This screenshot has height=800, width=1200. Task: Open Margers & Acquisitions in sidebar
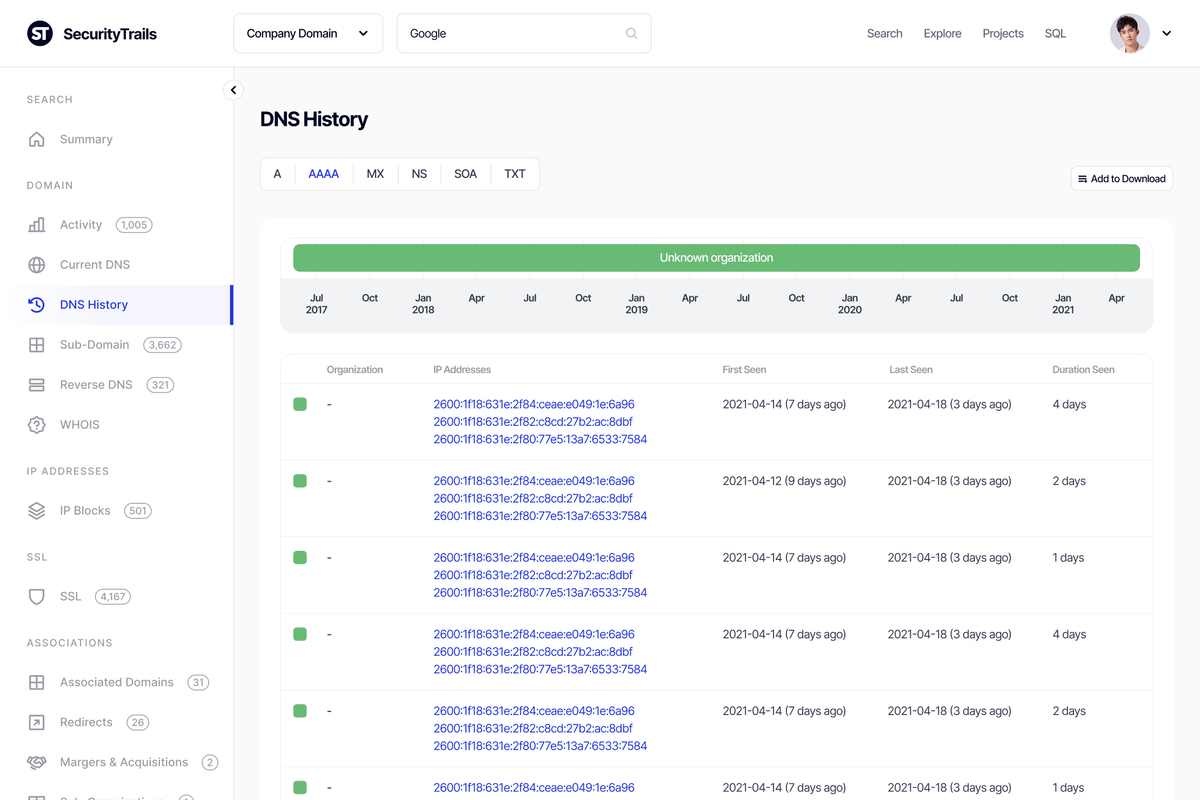pyautogui.click(x=124, y=763)
